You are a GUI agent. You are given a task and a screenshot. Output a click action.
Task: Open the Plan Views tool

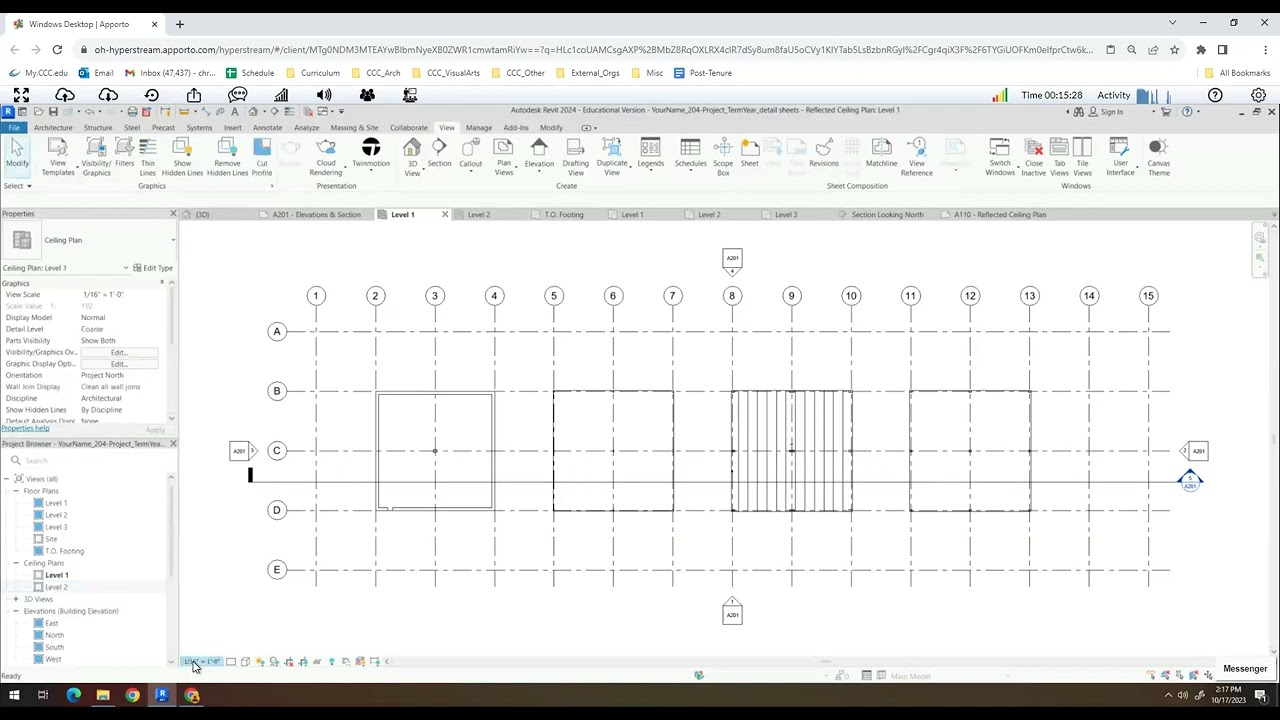coord(504,156)
